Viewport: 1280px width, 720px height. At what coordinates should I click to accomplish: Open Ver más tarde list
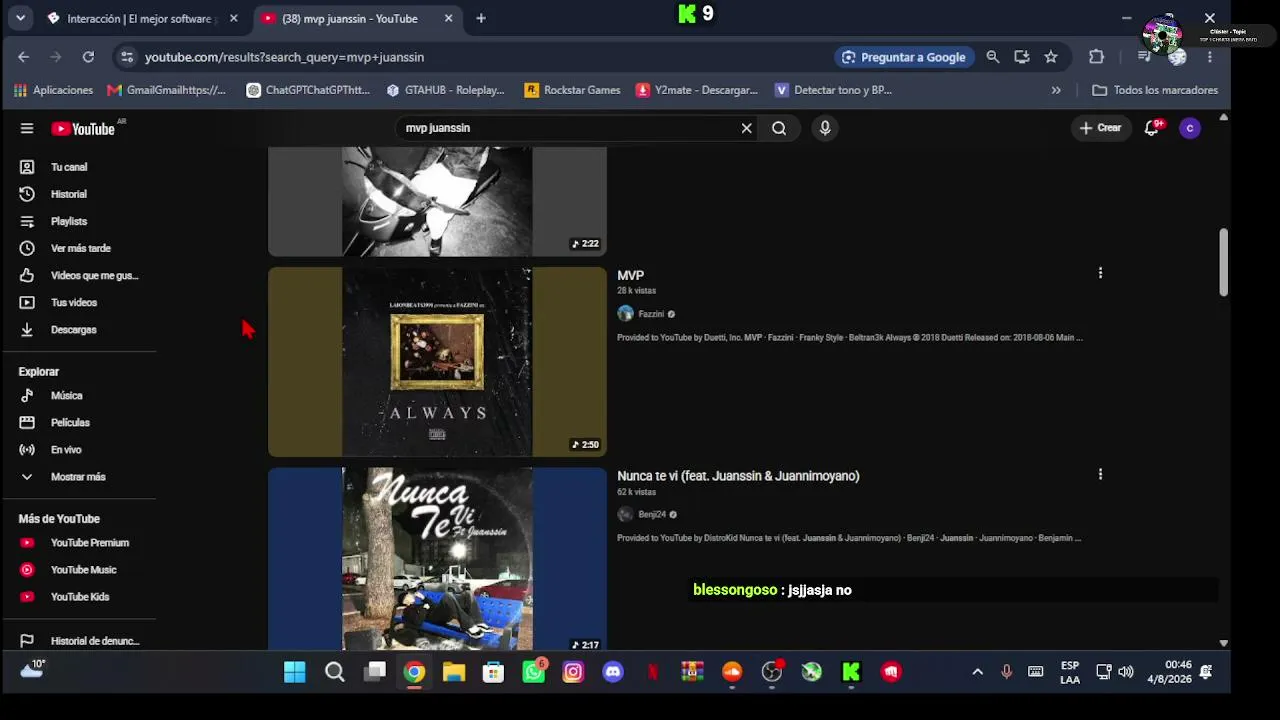tap(80, 248)
